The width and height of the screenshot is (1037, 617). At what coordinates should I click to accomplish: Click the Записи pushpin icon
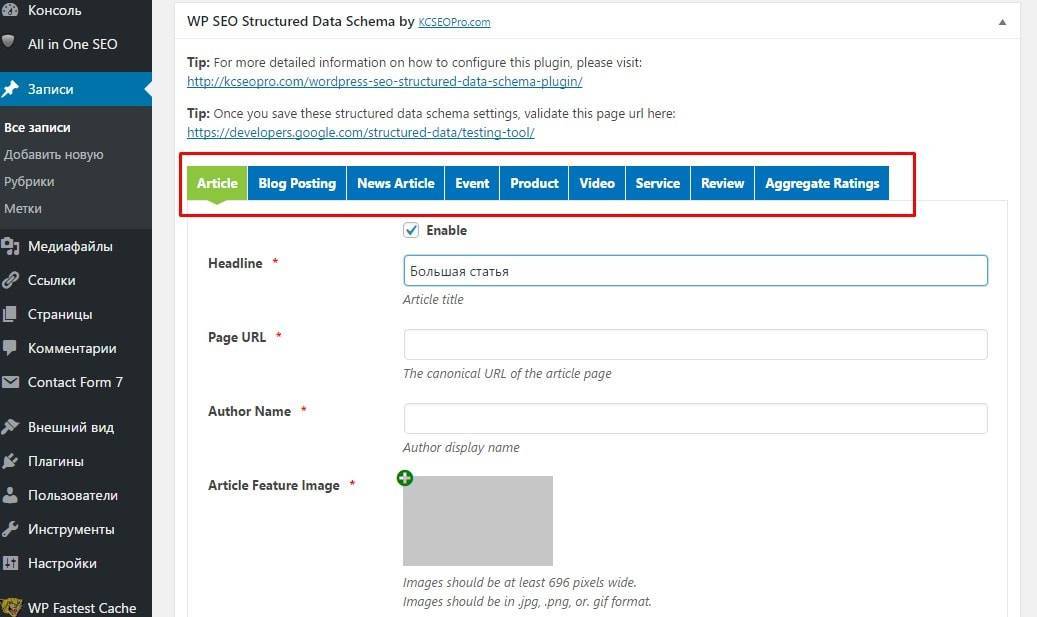pyautogui.click(x=10, y=89)
